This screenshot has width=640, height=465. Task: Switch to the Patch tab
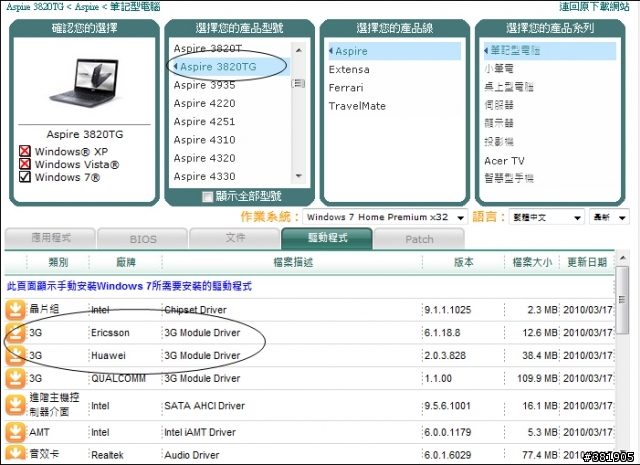click(419, 239)
